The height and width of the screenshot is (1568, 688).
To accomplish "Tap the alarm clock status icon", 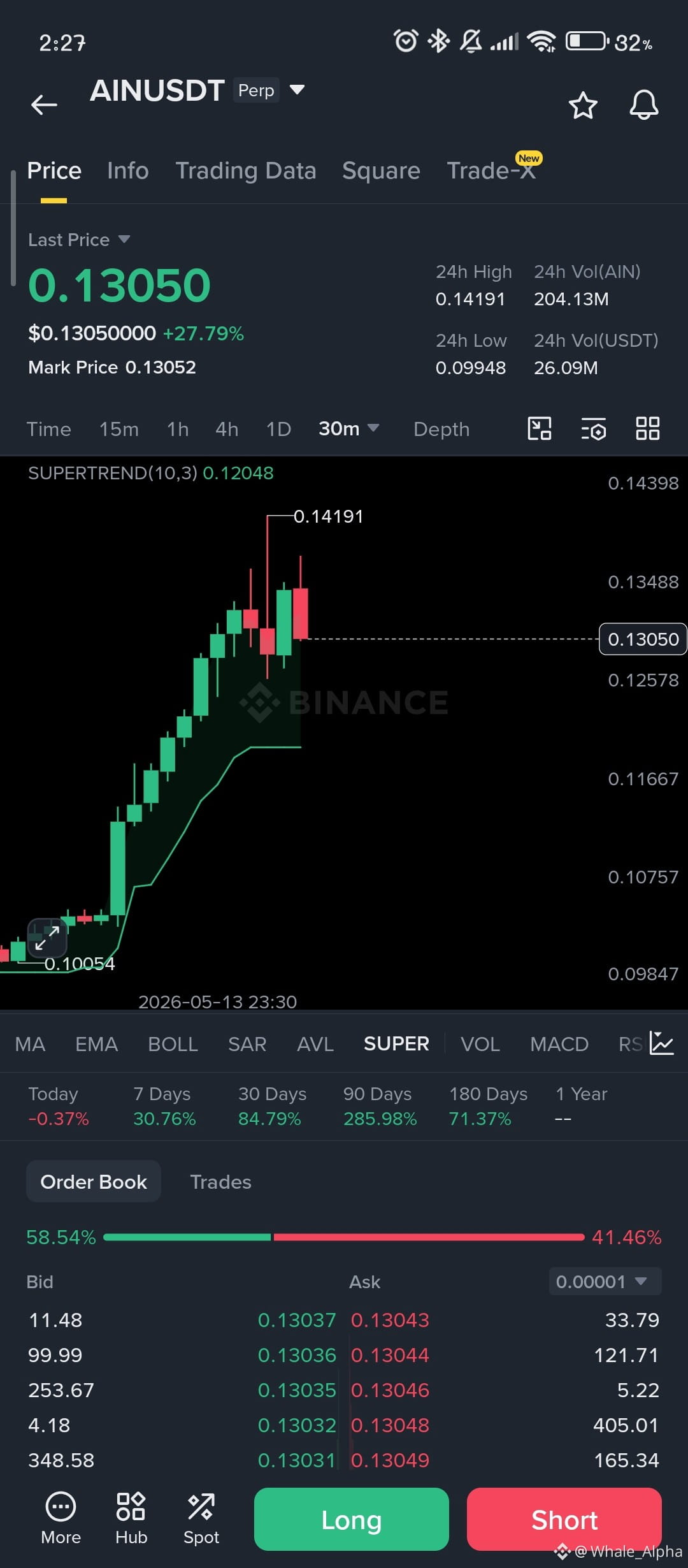I will point(406,41).
